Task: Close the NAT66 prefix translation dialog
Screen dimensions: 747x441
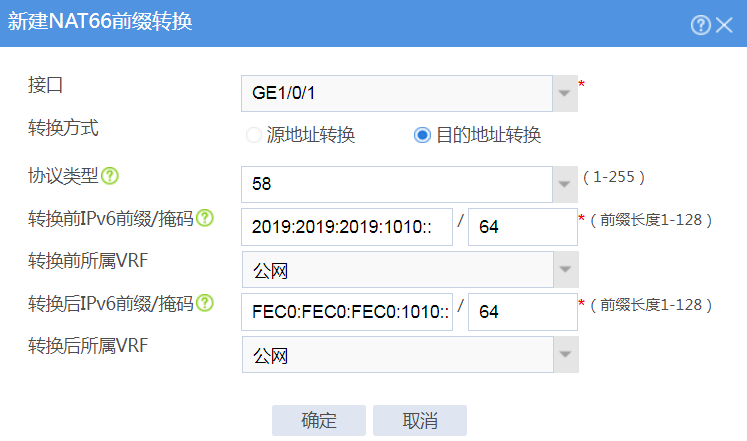Action: [724, 25]
